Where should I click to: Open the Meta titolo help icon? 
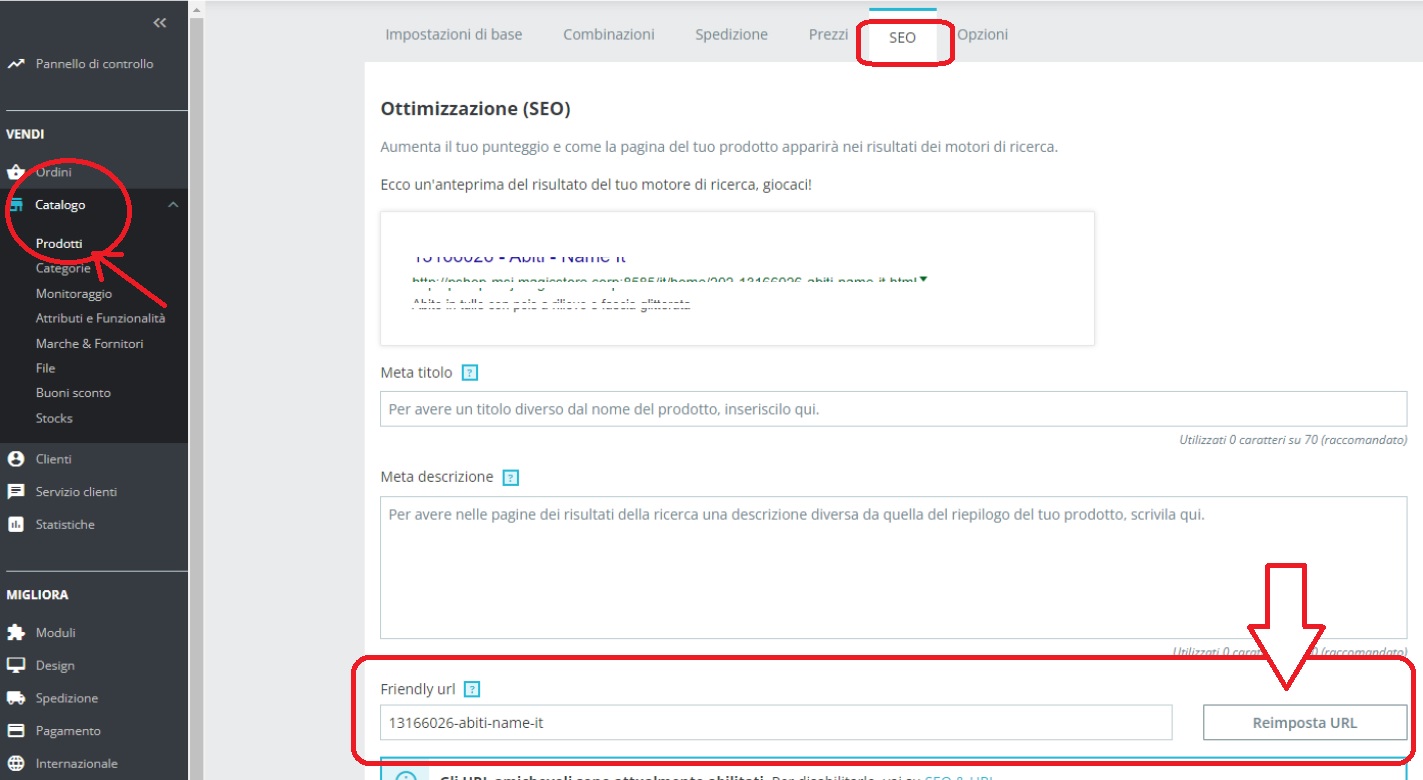coord(471,373)
